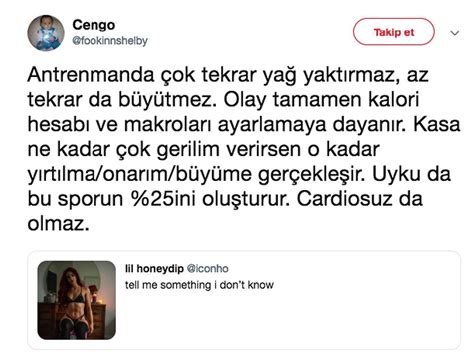Open Cengo's round profile avatar
Image resolution: width=474 pixels, height=362 pixels.
point(46,33)
